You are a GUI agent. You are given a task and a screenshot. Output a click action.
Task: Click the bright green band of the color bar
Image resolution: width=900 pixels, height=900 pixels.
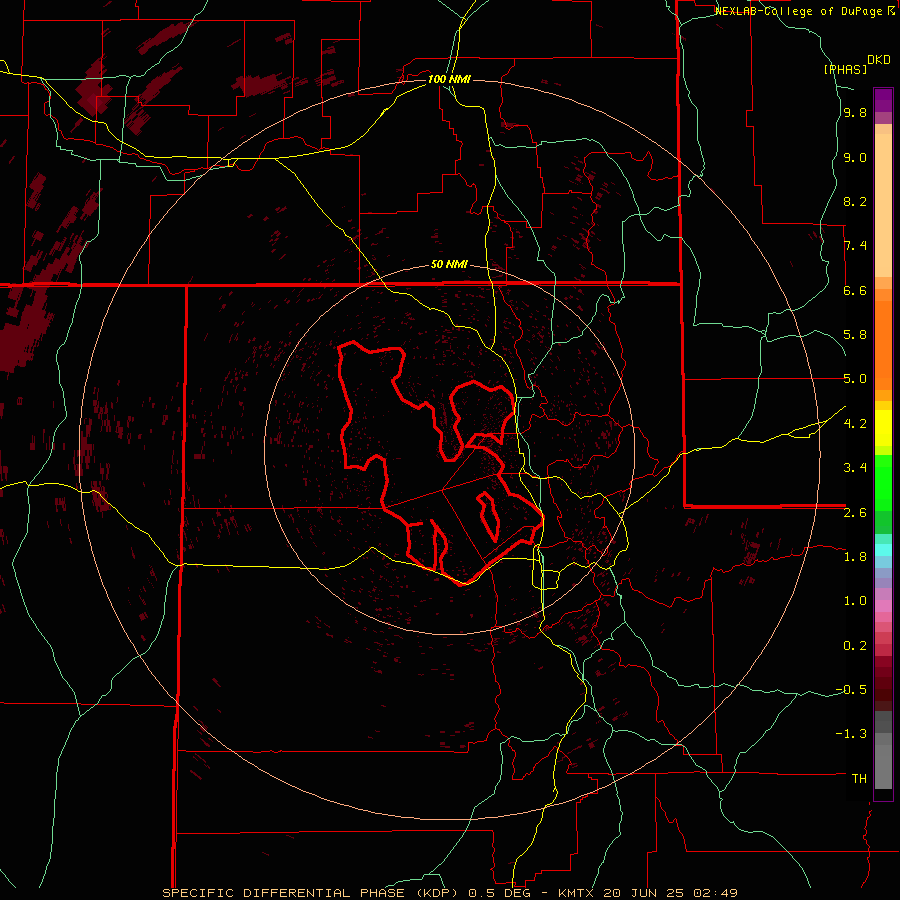coord(883,481)
